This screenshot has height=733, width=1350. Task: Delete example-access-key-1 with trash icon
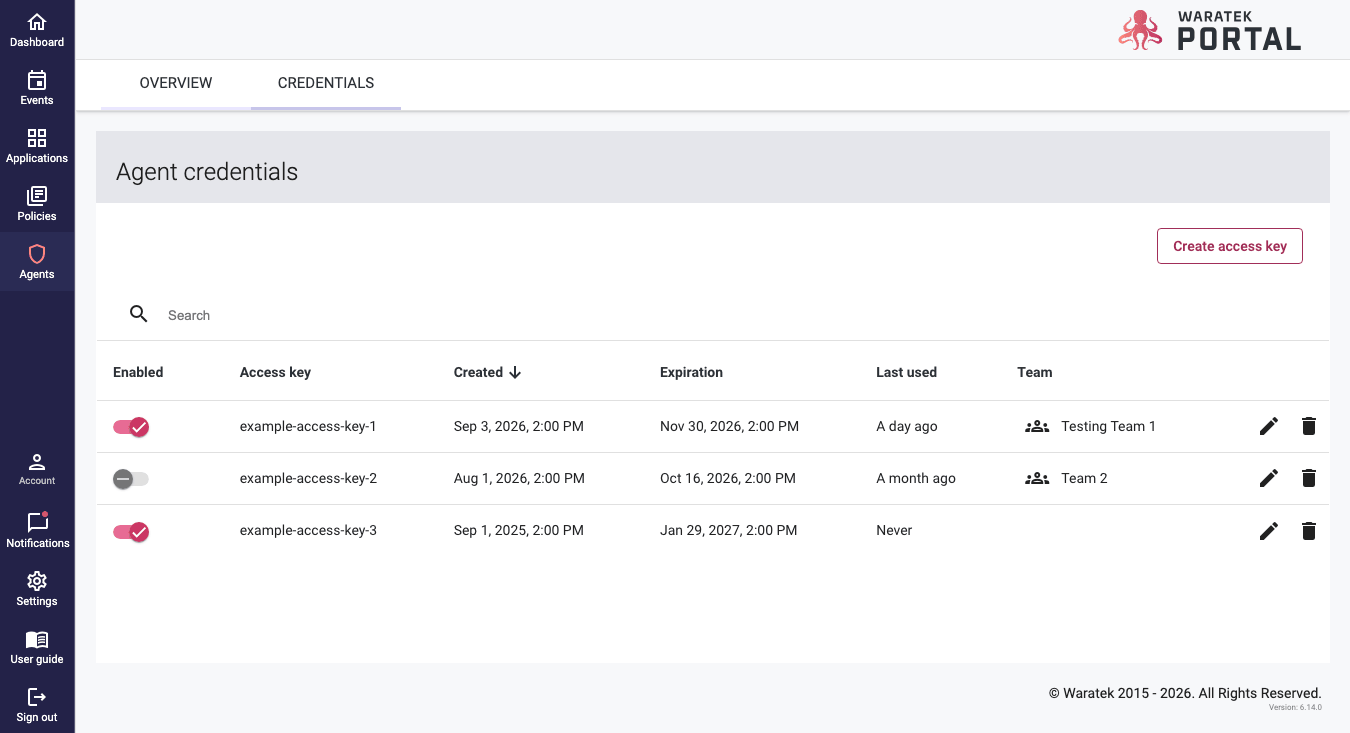[1309, 426]
